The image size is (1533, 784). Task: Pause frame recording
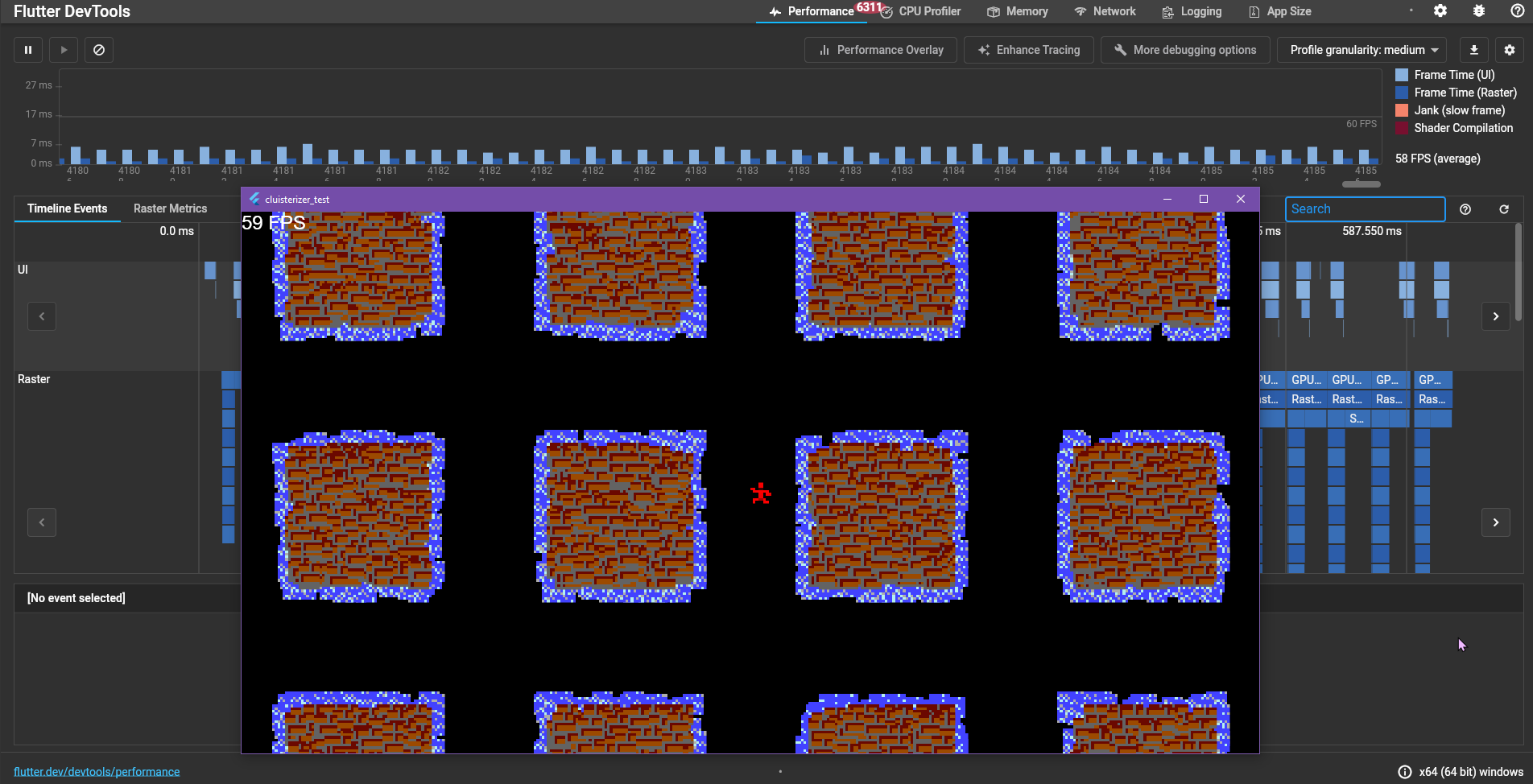(28, 50)
